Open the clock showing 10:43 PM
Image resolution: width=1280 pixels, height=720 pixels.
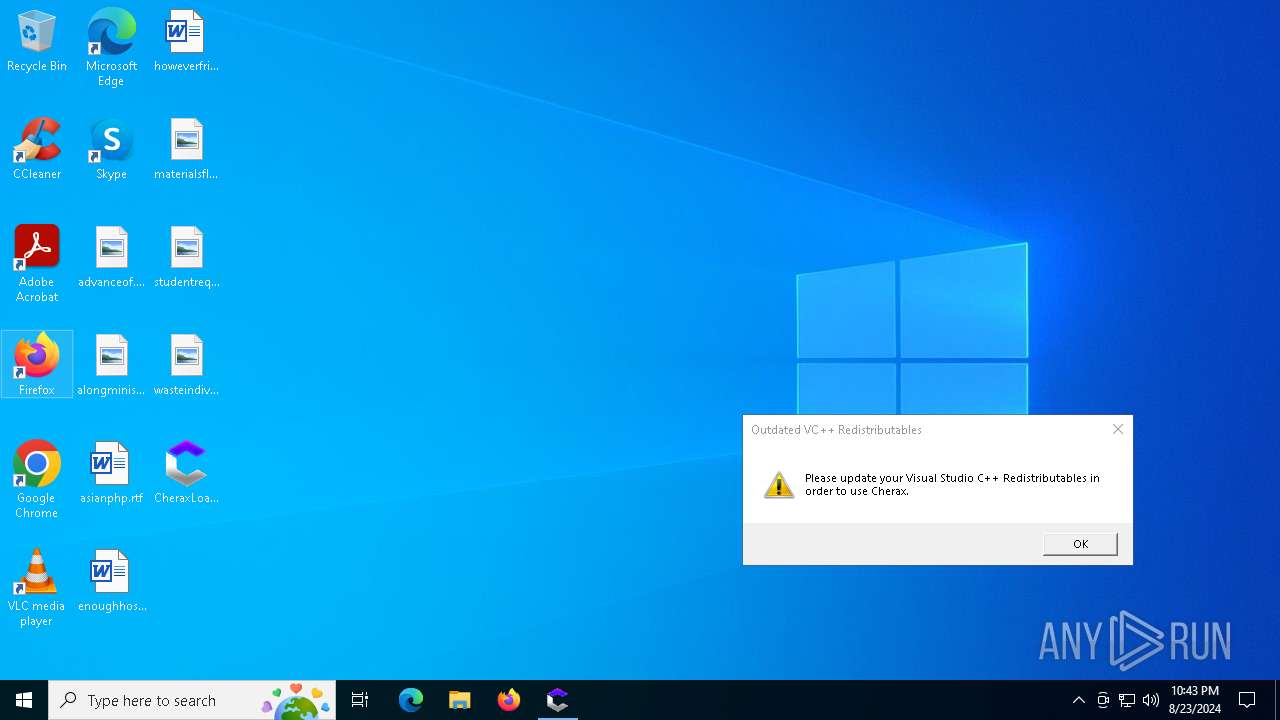coord(1195,700)
